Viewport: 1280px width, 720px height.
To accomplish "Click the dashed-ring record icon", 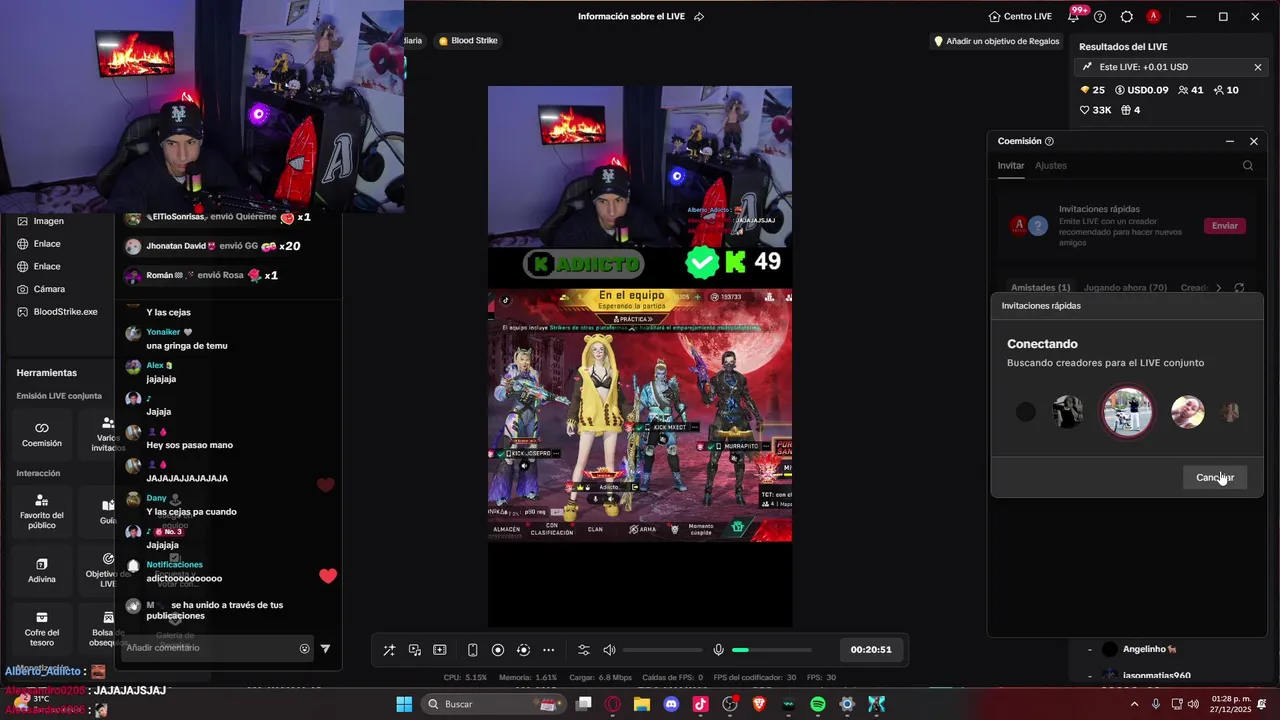I will [x=523, y=650].
